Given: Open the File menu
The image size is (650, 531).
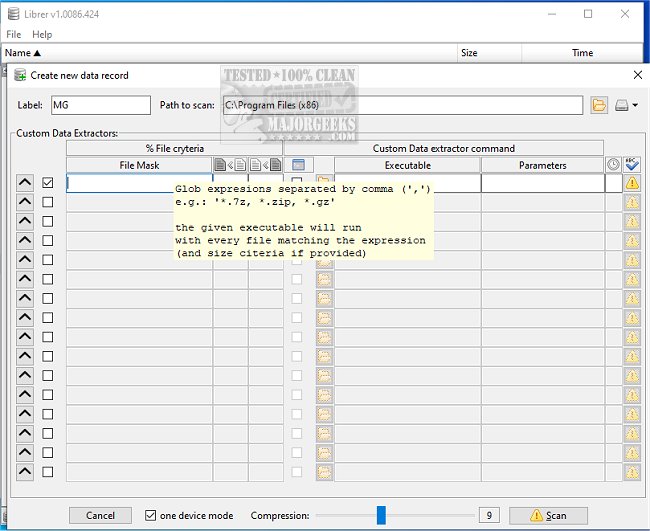Looking at the screenshot, I should (x=14, y=34).
